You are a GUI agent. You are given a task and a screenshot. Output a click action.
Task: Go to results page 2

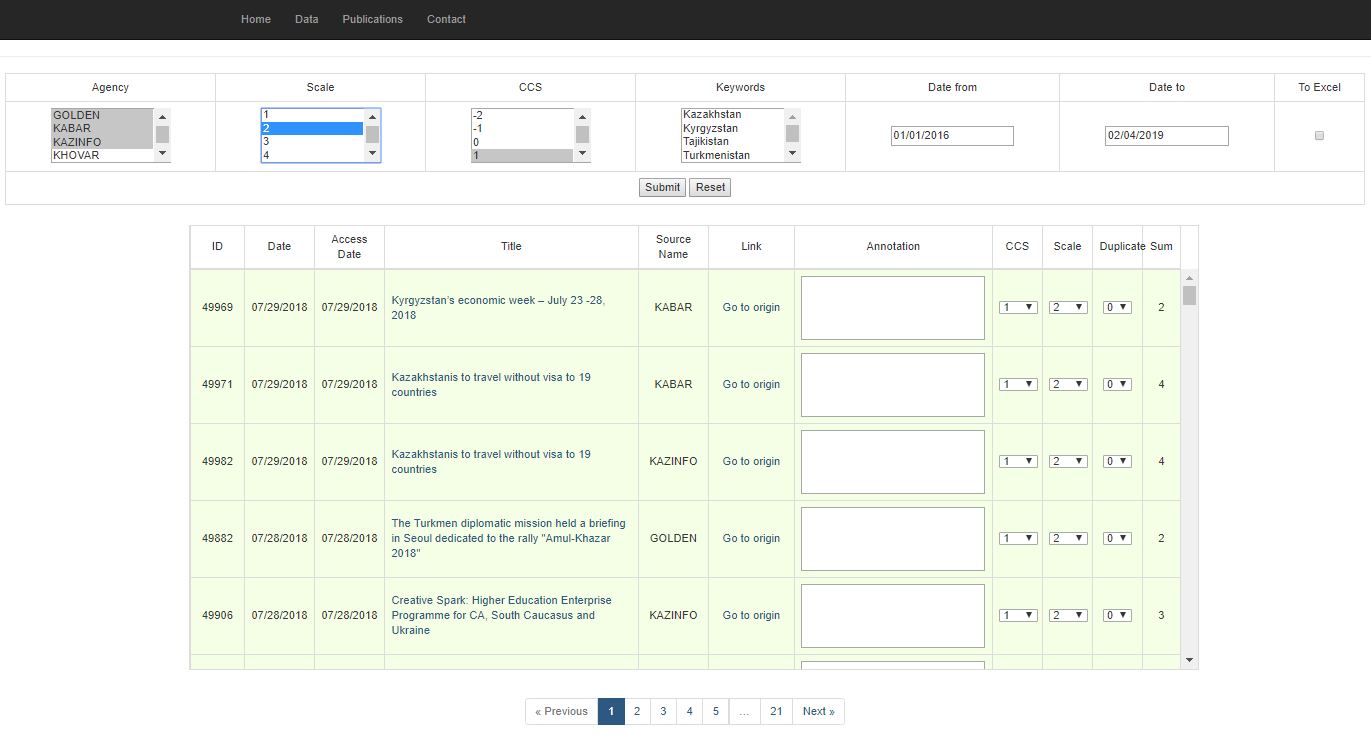click(x=637, y=711)
